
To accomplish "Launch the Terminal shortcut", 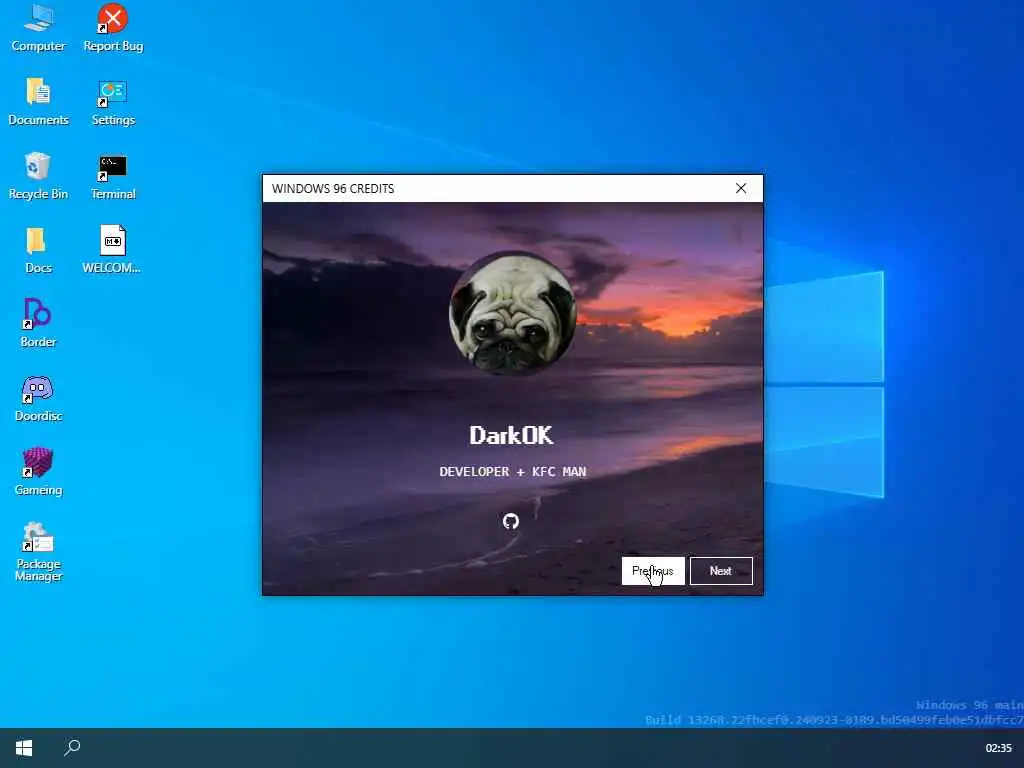I will pos(113,176).
